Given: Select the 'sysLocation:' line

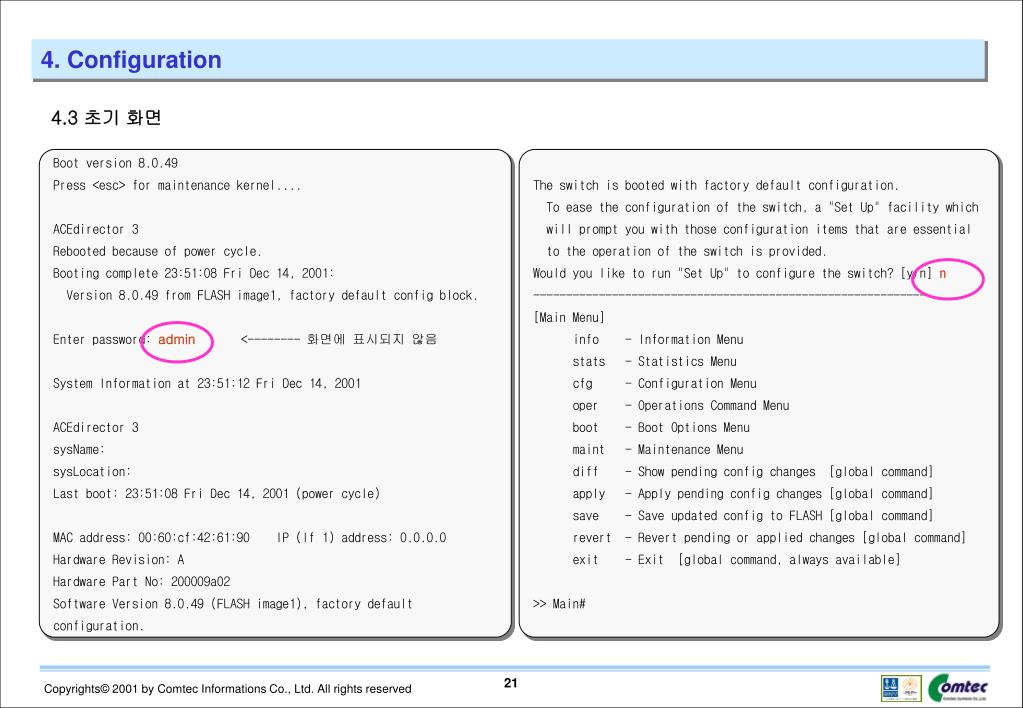Looking at the screenshot, I should pyautogui.click(x=92, y=472).
